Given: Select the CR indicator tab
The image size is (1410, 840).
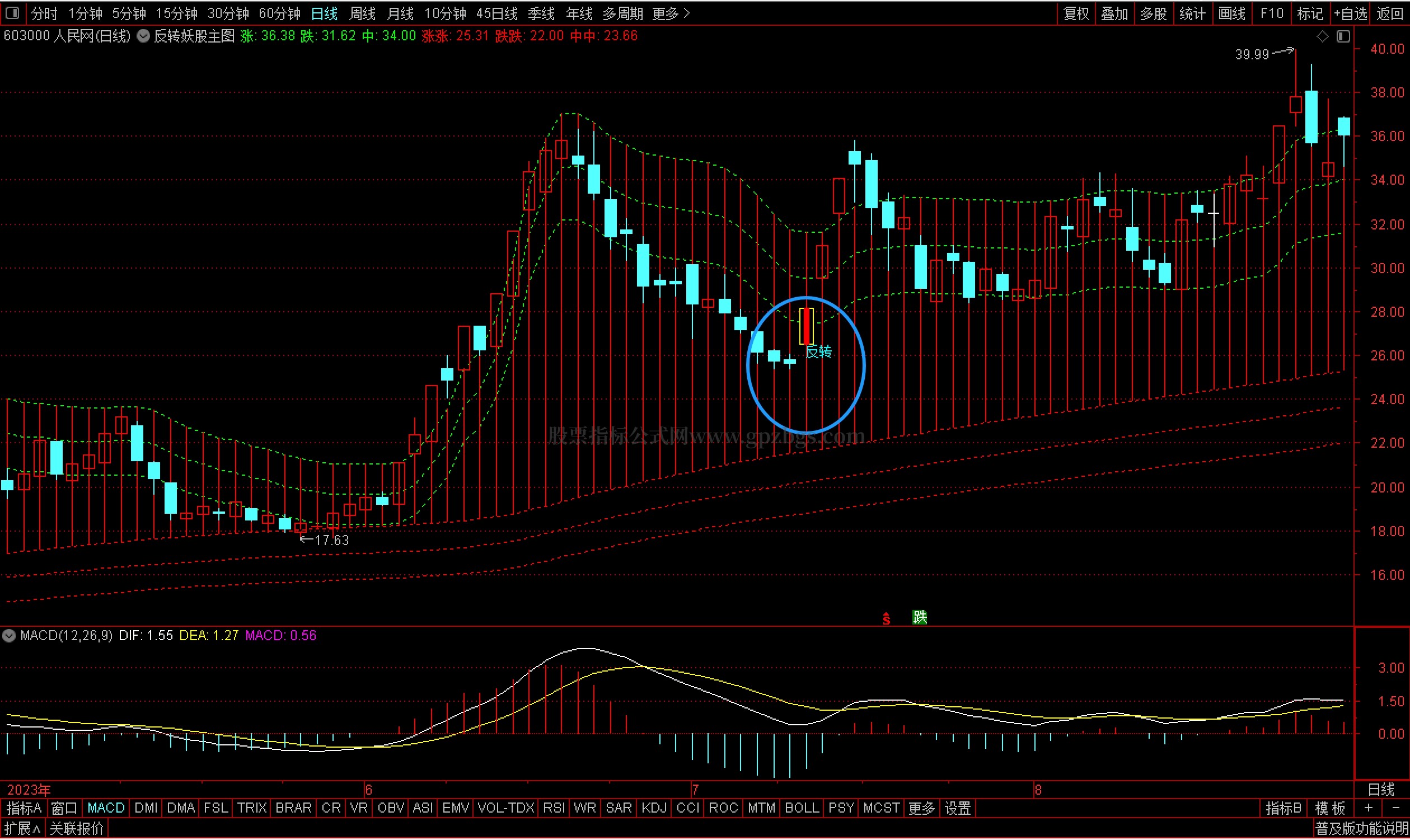Looking at the screenshot, I should click(x=331, y=809).
